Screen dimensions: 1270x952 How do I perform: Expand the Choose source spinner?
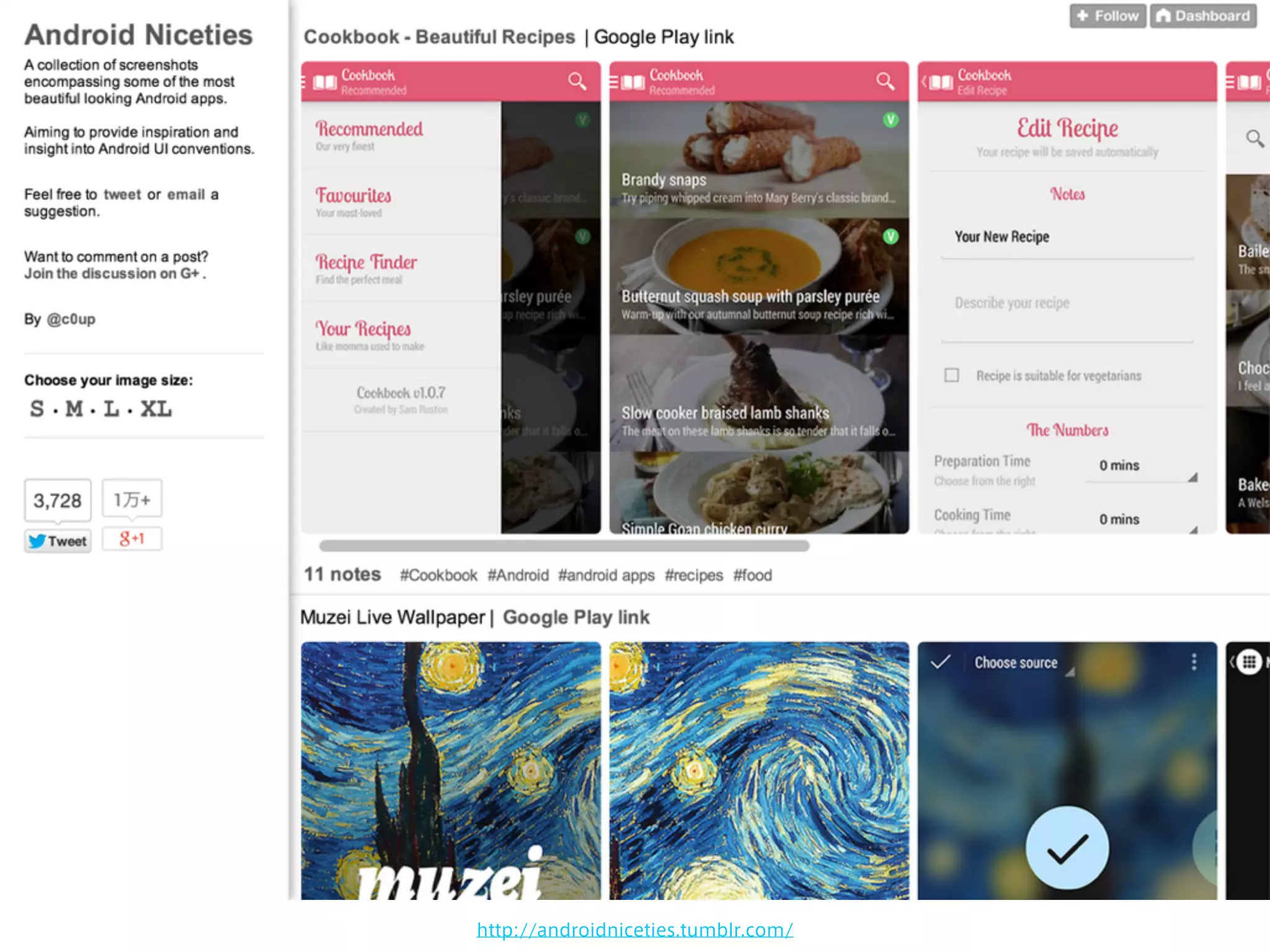click(1022, 663)
